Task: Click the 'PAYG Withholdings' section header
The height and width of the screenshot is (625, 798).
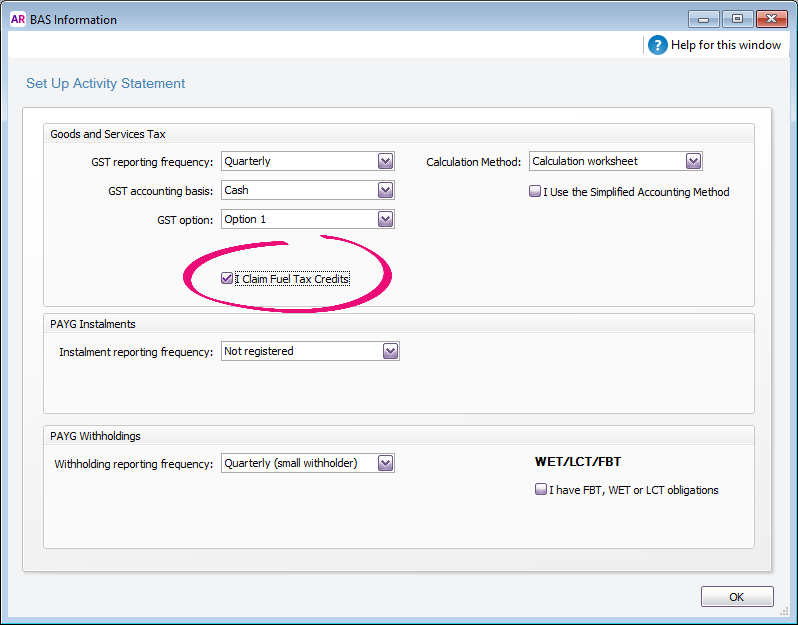Action: point(96,436)
